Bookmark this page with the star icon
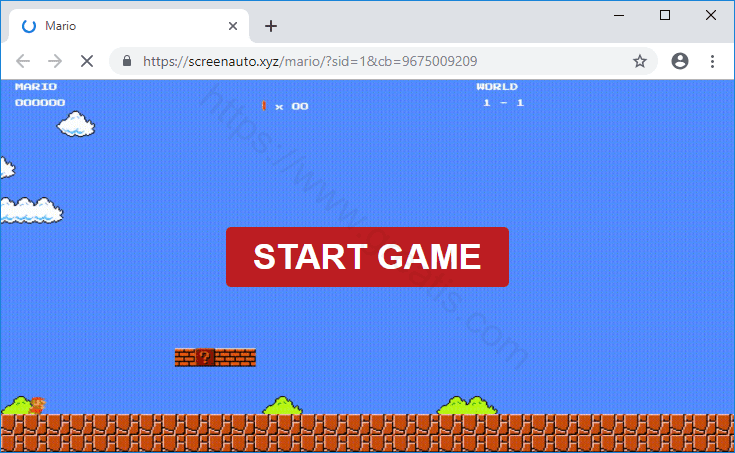 coord(640,61)
